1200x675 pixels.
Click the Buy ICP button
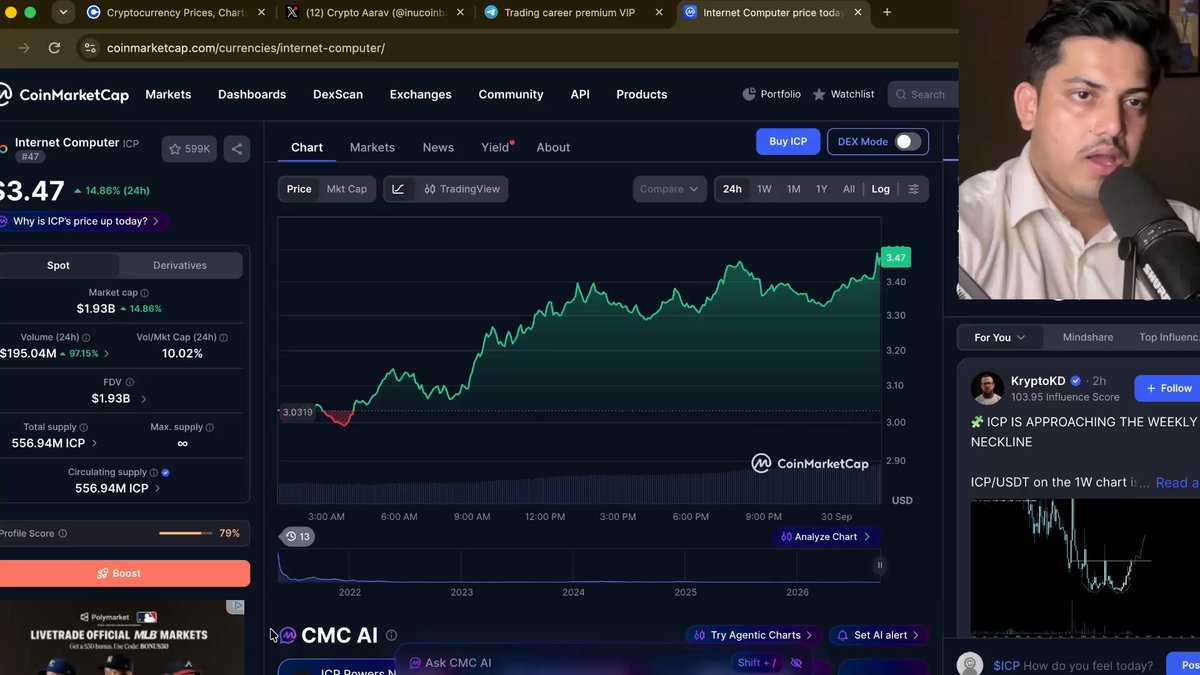coord(788,142)
